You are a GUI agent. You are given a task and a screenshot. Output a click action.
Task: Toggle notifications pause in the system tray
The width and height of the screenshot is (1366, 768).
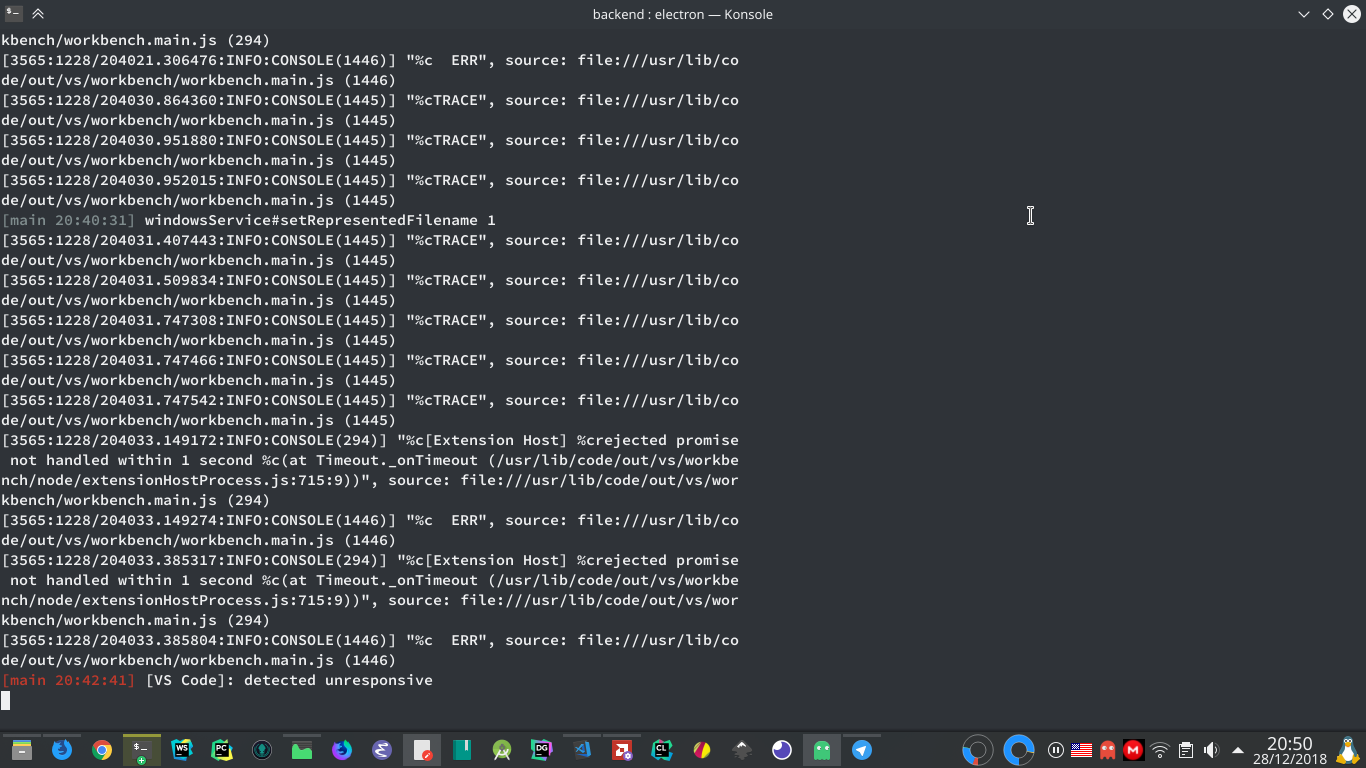point(1056,750)
